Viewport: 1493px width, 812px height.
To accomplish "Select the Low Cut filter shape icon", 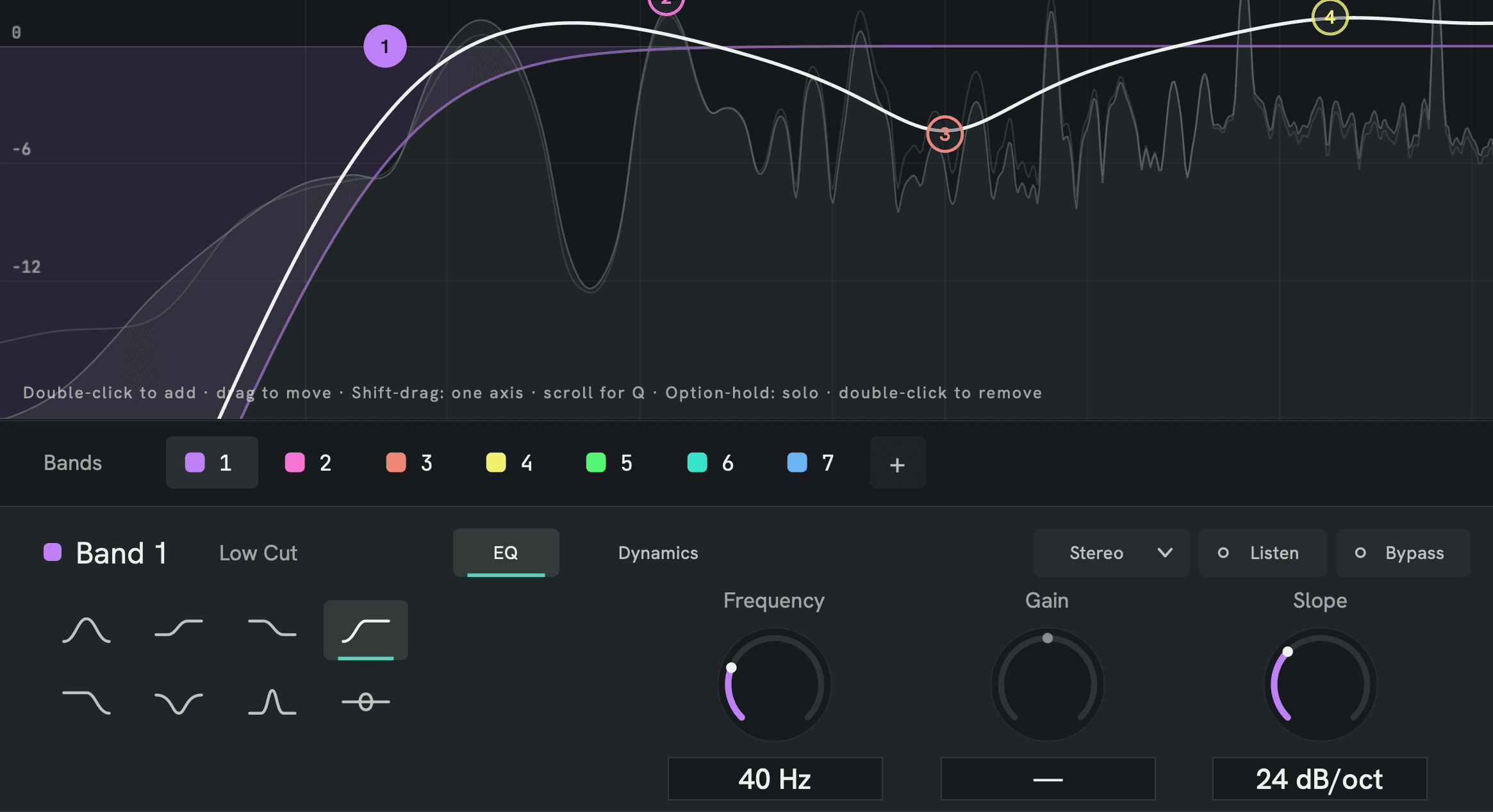I will pyautogui.click(x=366, y=630).
